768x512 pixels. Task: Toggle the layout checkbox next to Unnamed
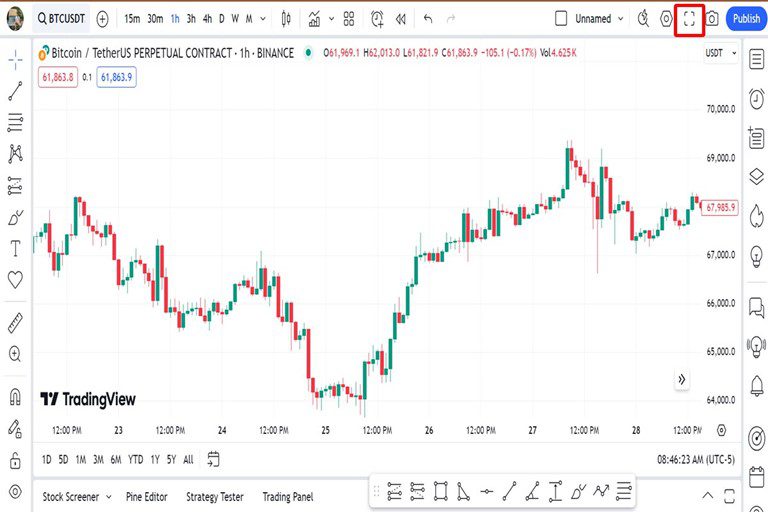click(561, 19)
